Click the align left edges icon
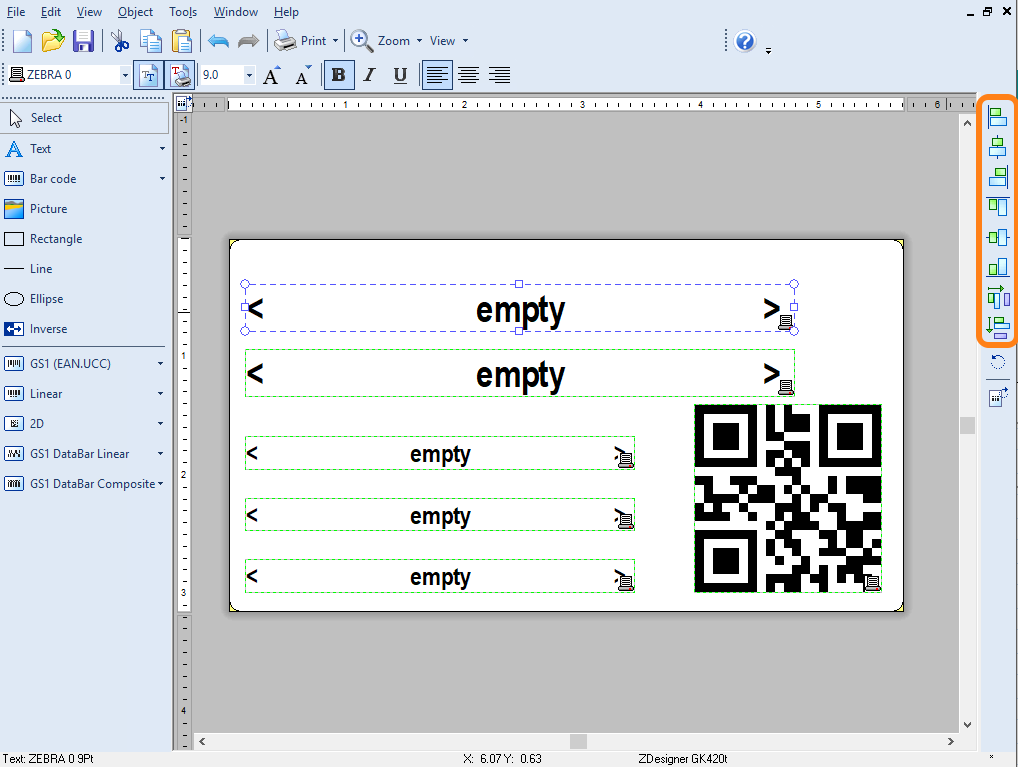 [x=997, y=118]
